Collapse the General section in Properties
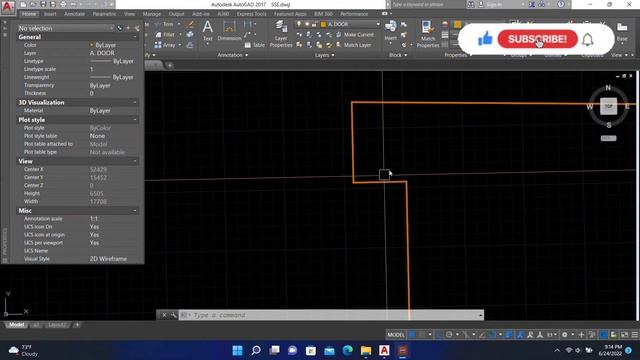 135,37
